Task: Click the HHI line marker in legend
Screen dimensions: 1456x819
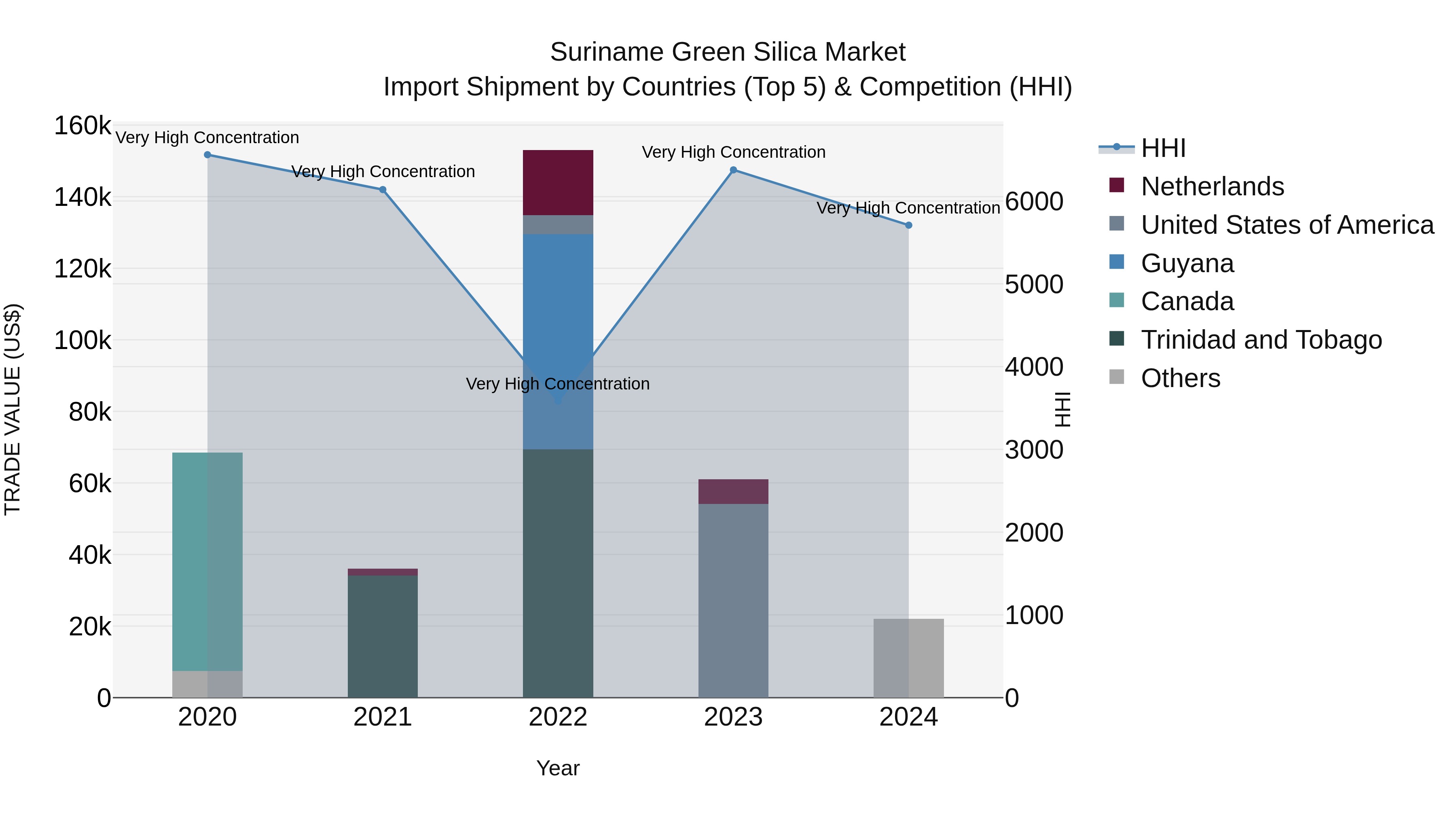Action: click(1116, 147)
